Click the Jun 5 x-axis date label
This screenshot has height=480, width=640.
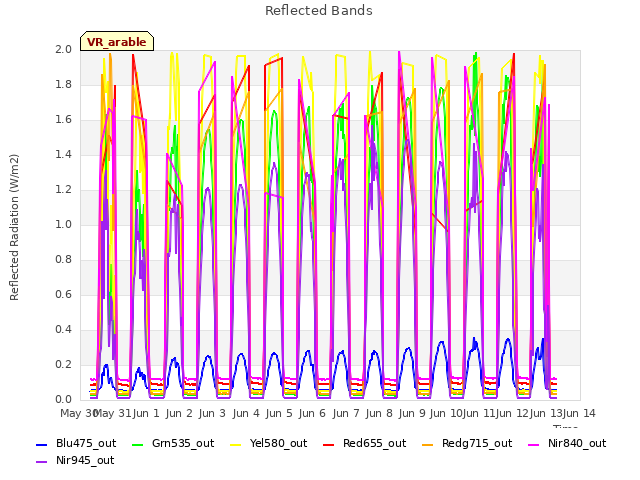tap(279, 413)
